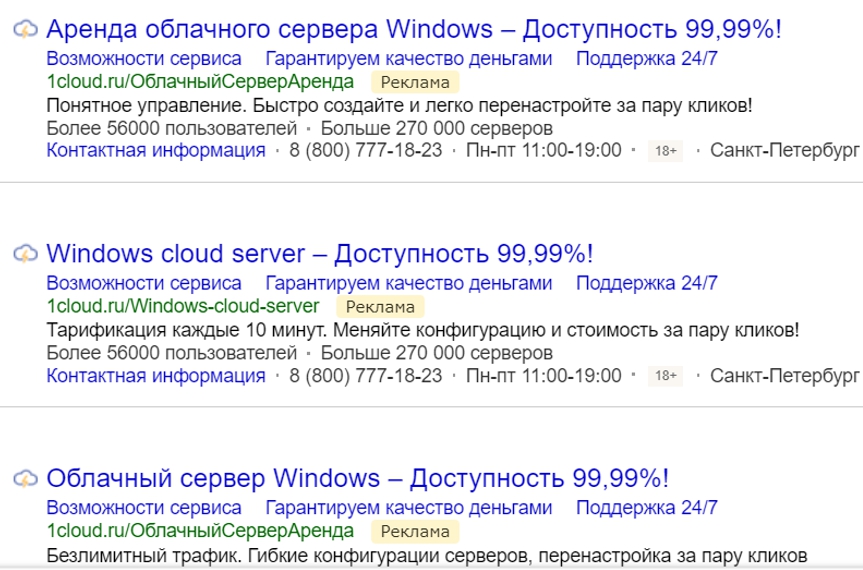
Task: Open 'Поддержка 24/7' sitelink under 'Windows cloud server'
Action: (647, 283)
